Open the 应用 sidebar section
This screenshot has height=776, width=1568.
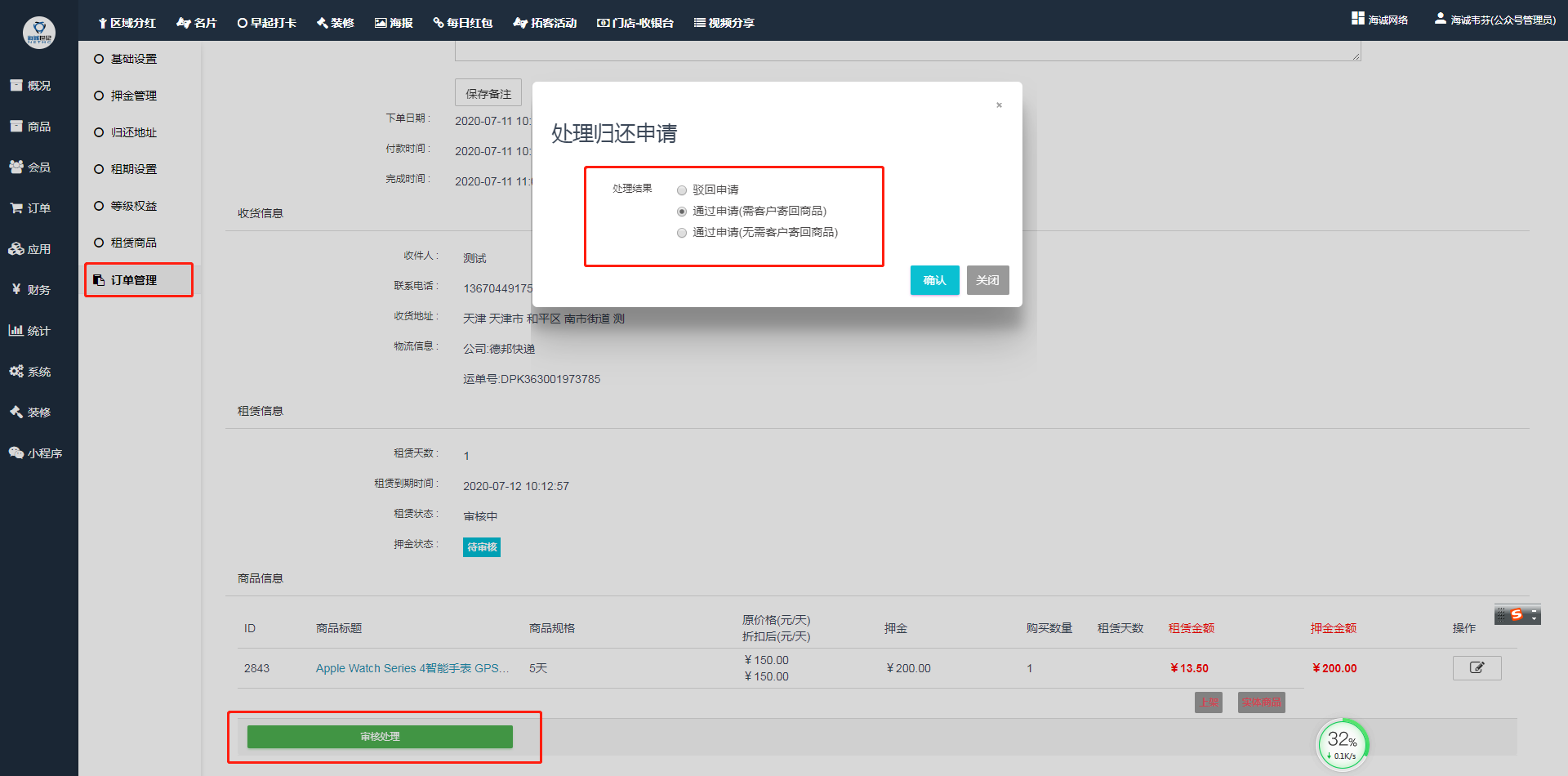pos(31,249)
